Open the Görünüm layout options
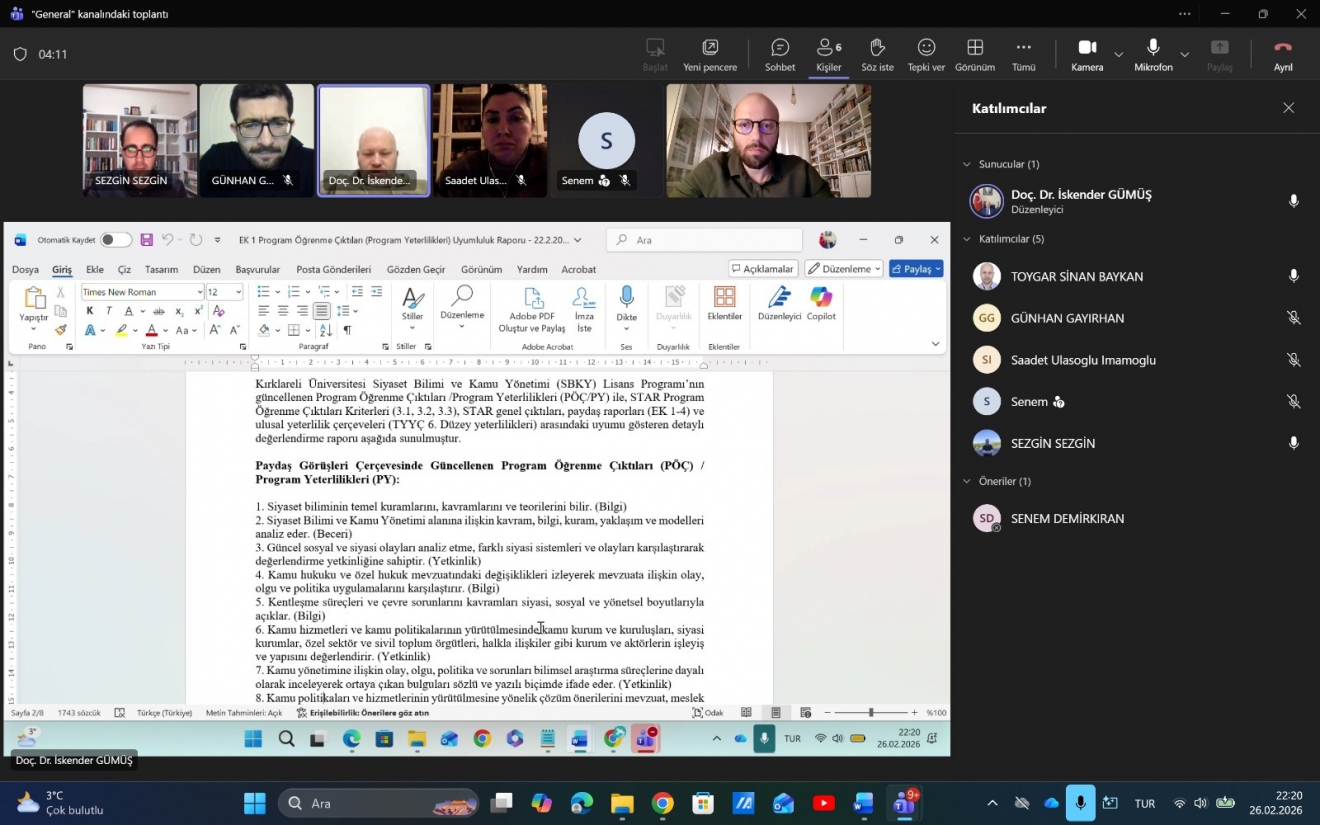Viewport: 1320px width, 825px height. tap(975, 55)
